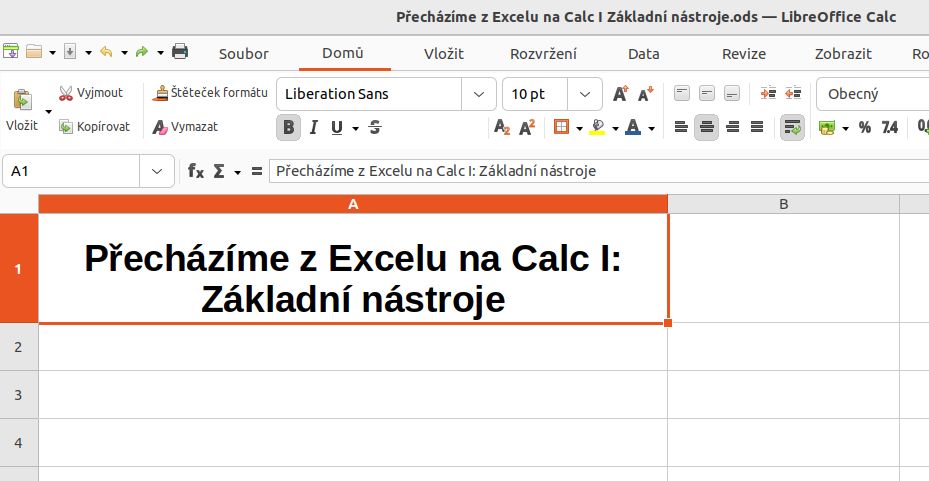The height and width of the screenshot is (481, 929).
Task: Undo the last action
Action: tap(106, 52)
